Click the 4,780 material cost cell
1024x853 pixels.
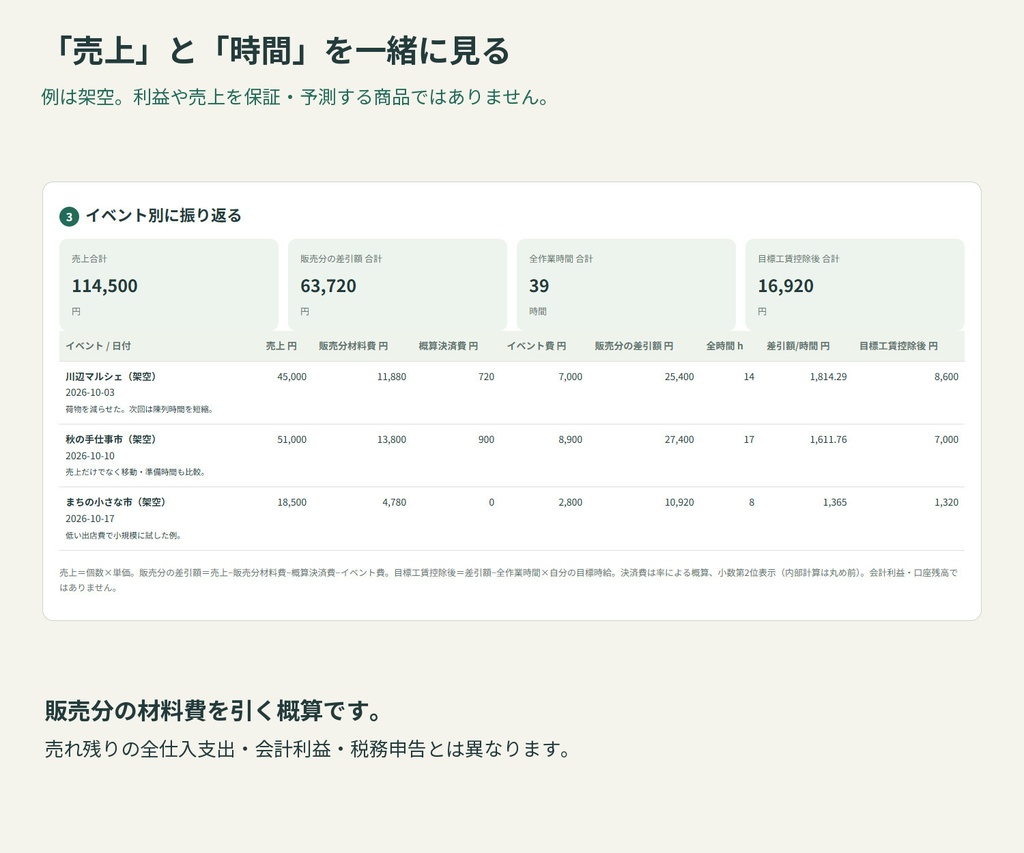tap(394, 502)
